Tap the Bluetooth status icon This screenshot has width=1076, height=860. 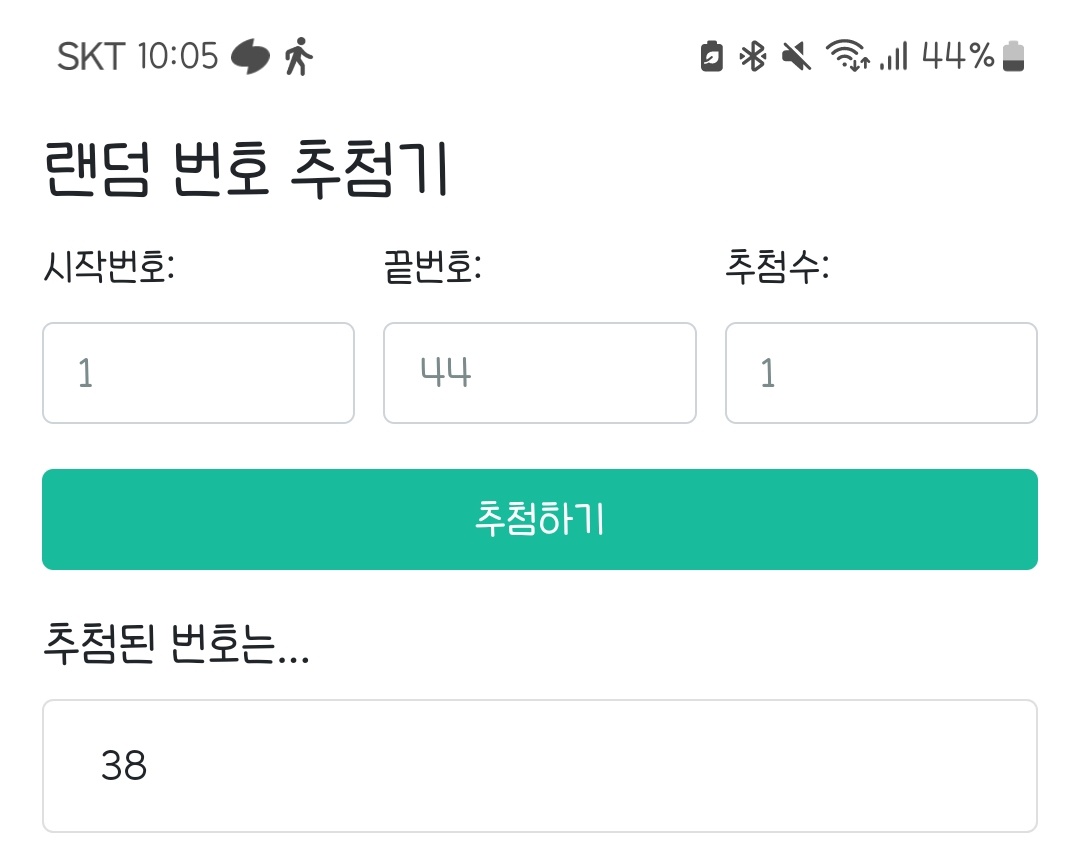(752, 57)
